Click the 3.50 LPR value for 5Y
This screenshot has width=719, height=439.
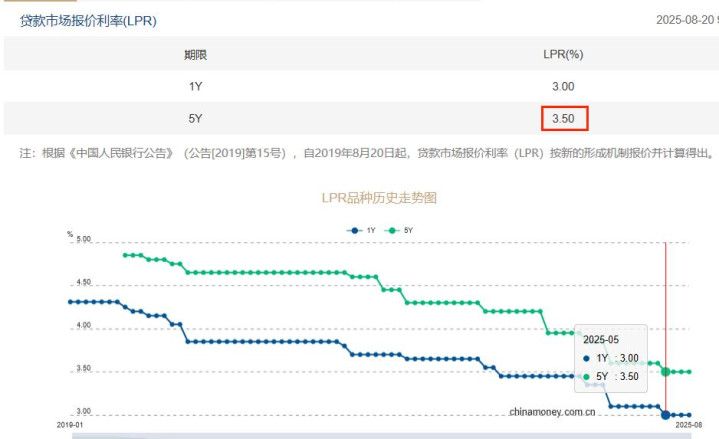[563, 118]
